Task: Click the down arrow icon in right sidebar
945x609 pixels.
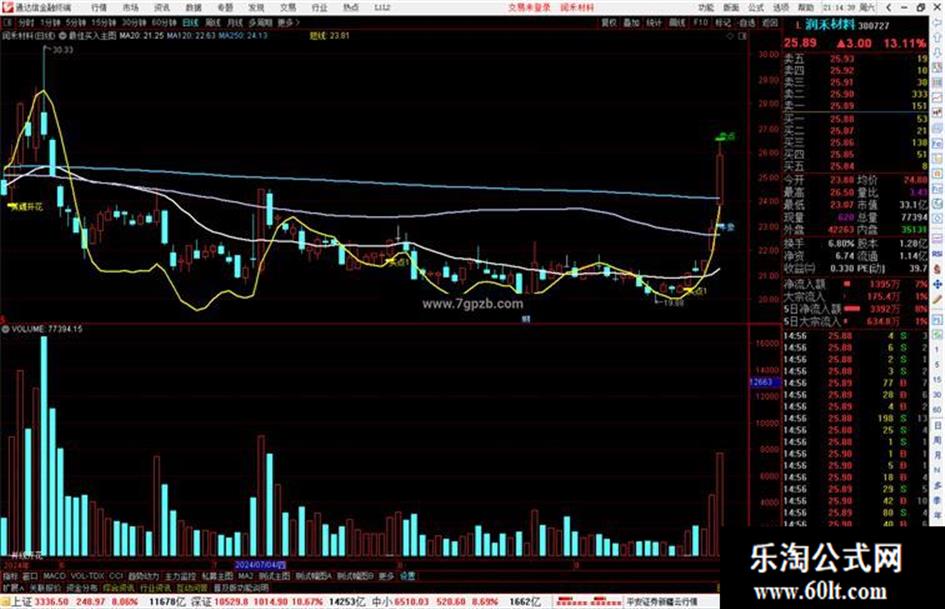Action: [937, 54]
